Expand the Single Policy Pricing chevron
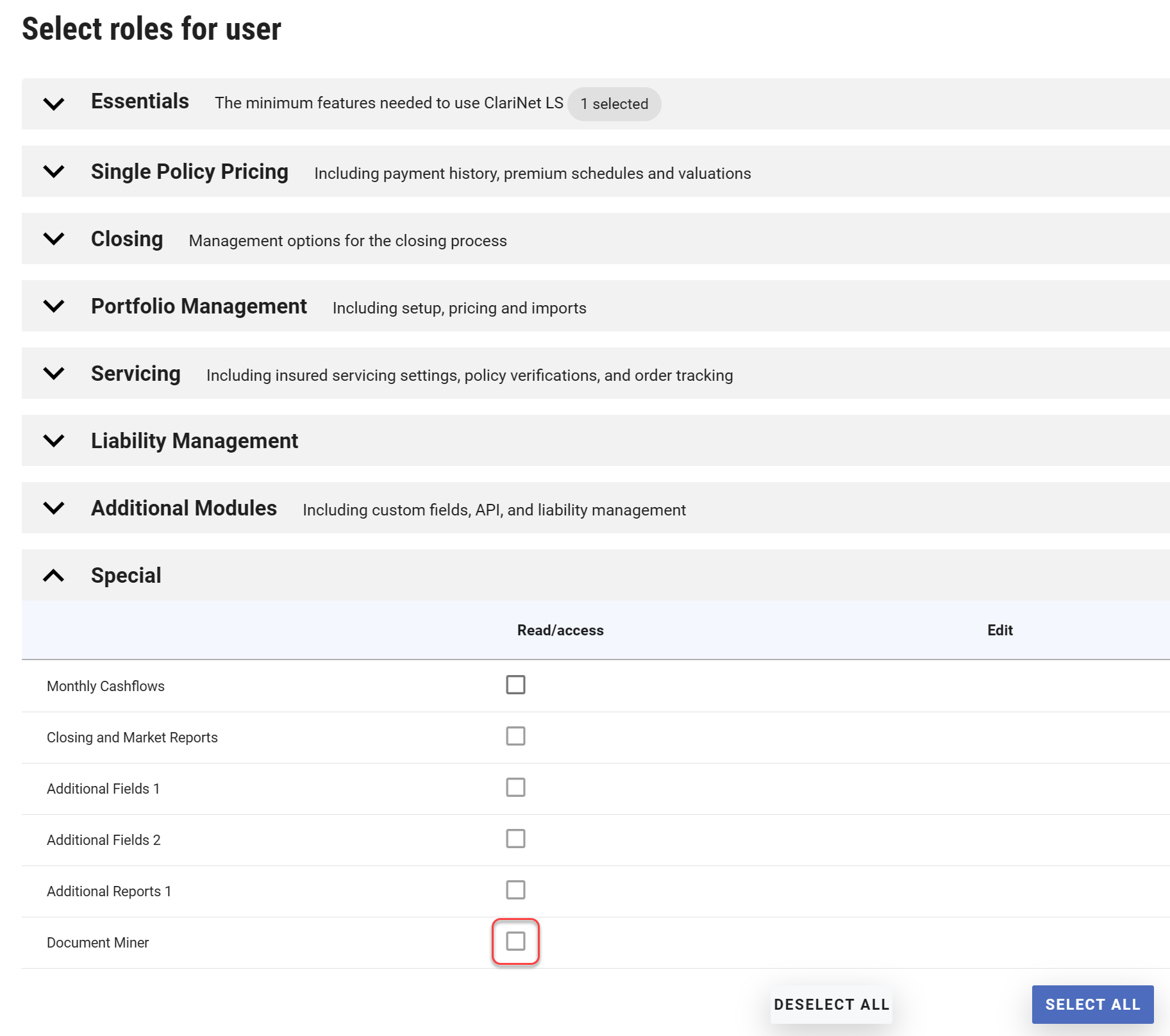Image resolution: width=1170 pixels, height=1036 pixels. click(54, 172)
